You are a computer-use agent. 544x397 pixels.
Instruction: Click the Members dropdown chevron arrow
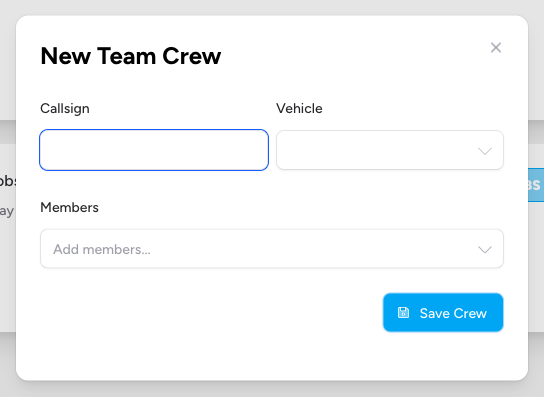485,250
